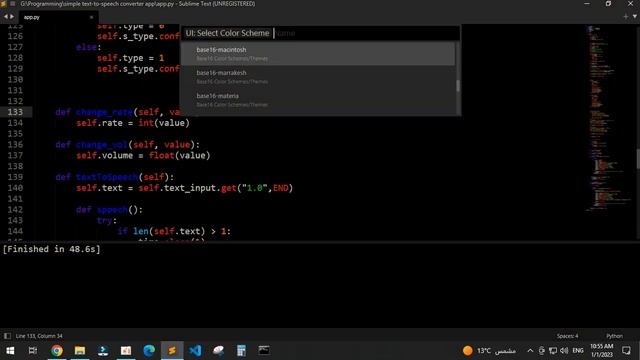The width and height of the screenshot is (640, 360).
Task: Show hidden system tray icons
Action: pos(530,351)
